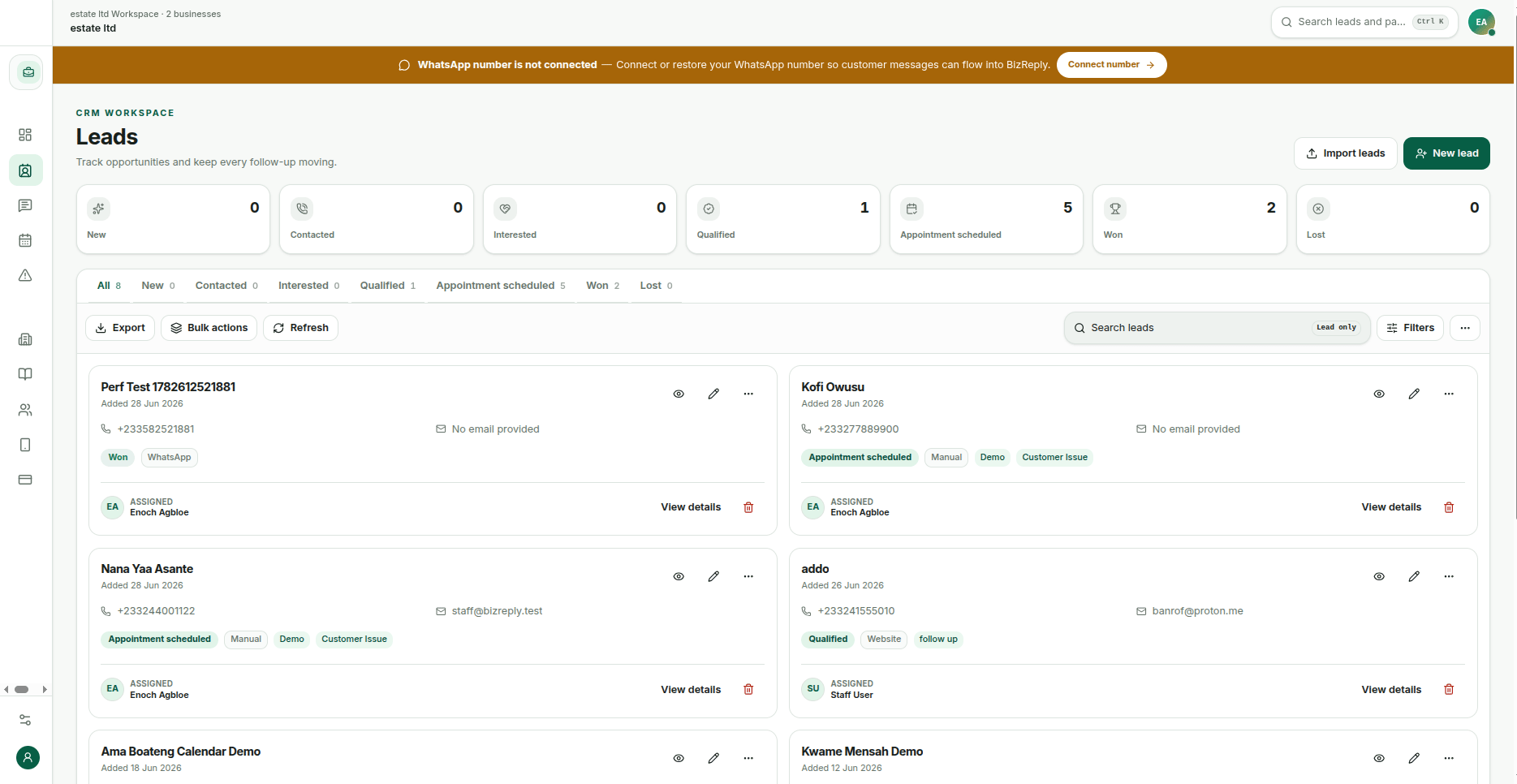This screenshot has width=1517, height=784.
Task: Open the Bulk actions menu
Action: (x=209, y=328)
